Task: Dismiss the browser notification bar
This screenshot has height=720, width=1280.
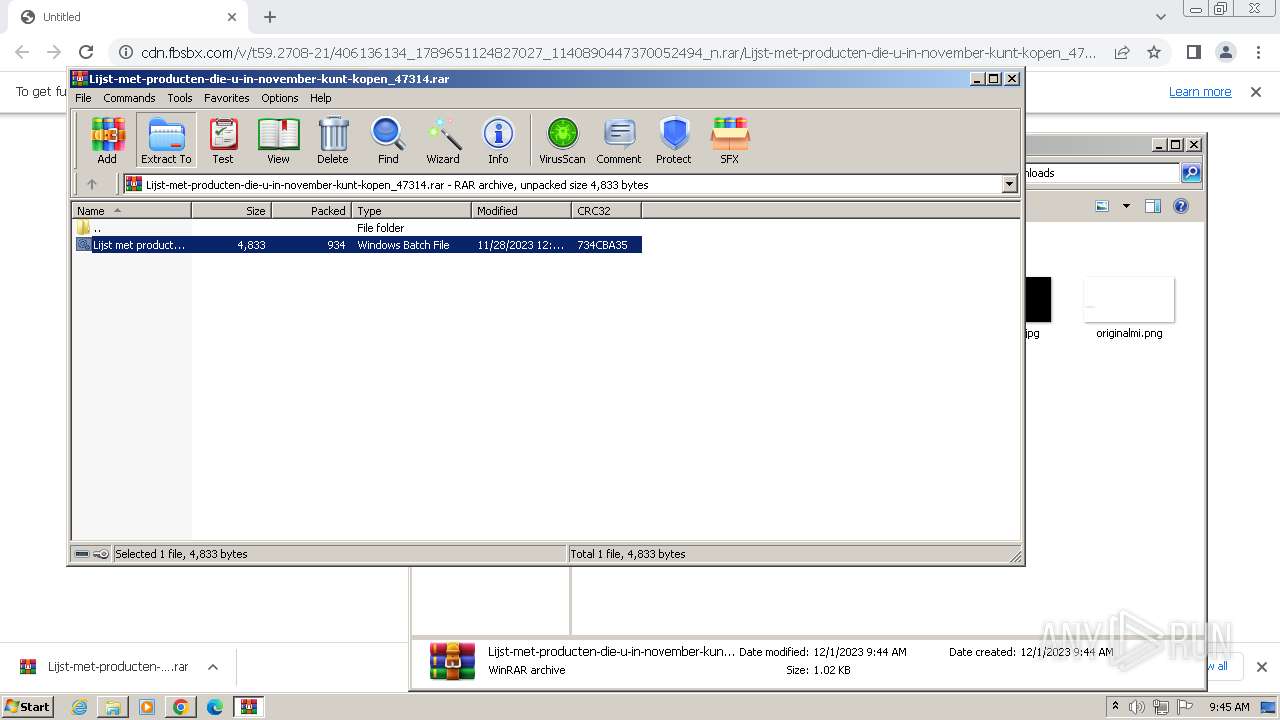Action: click(x=1256, y=92)
